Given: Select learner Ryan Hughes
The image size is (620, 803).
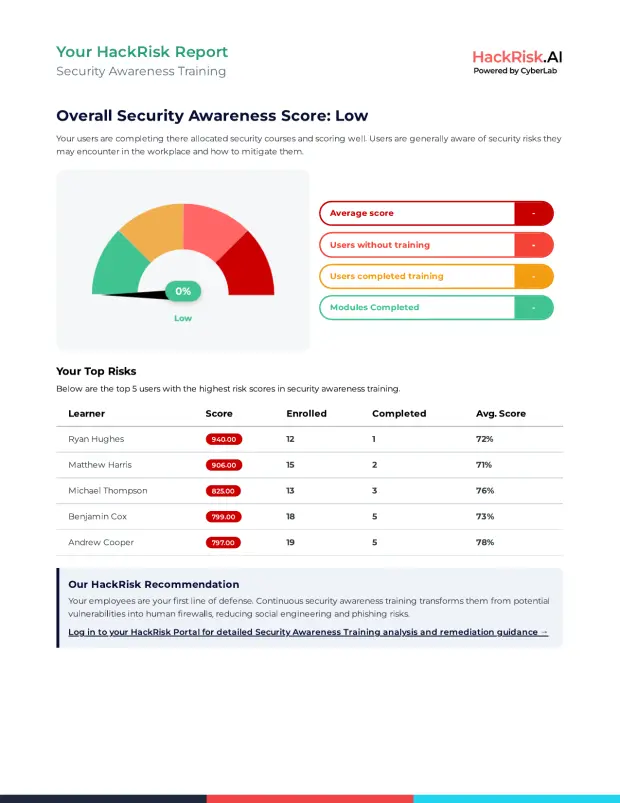Looking at the screenshot, I should [x=96, y=439].
